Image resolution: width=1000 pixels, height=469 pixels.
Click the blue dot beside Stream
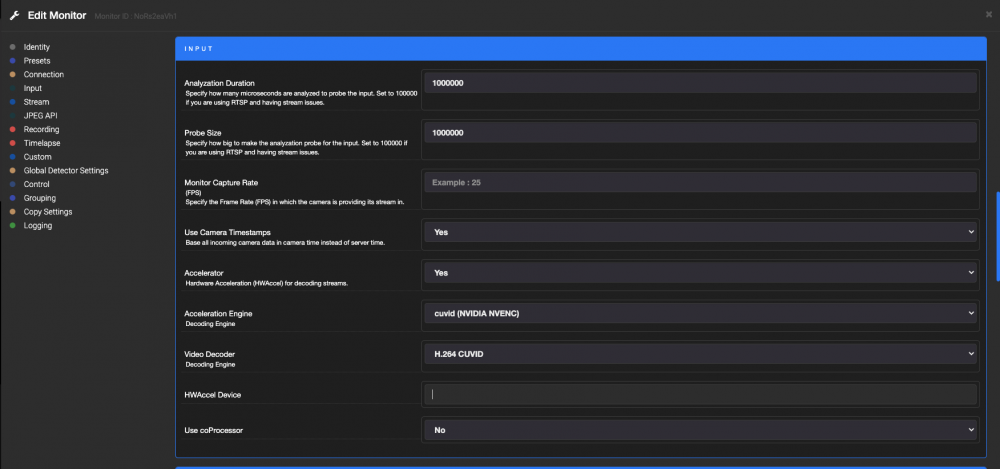(x=13, y=102)
